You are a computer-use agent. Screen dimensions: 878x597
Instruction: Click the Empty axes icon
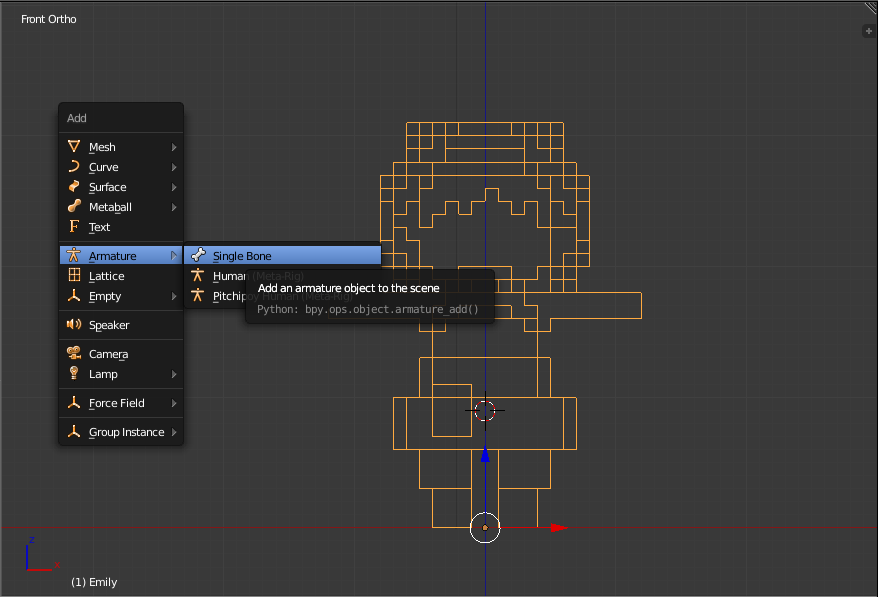pyautogui.click(x=74, y=296)
